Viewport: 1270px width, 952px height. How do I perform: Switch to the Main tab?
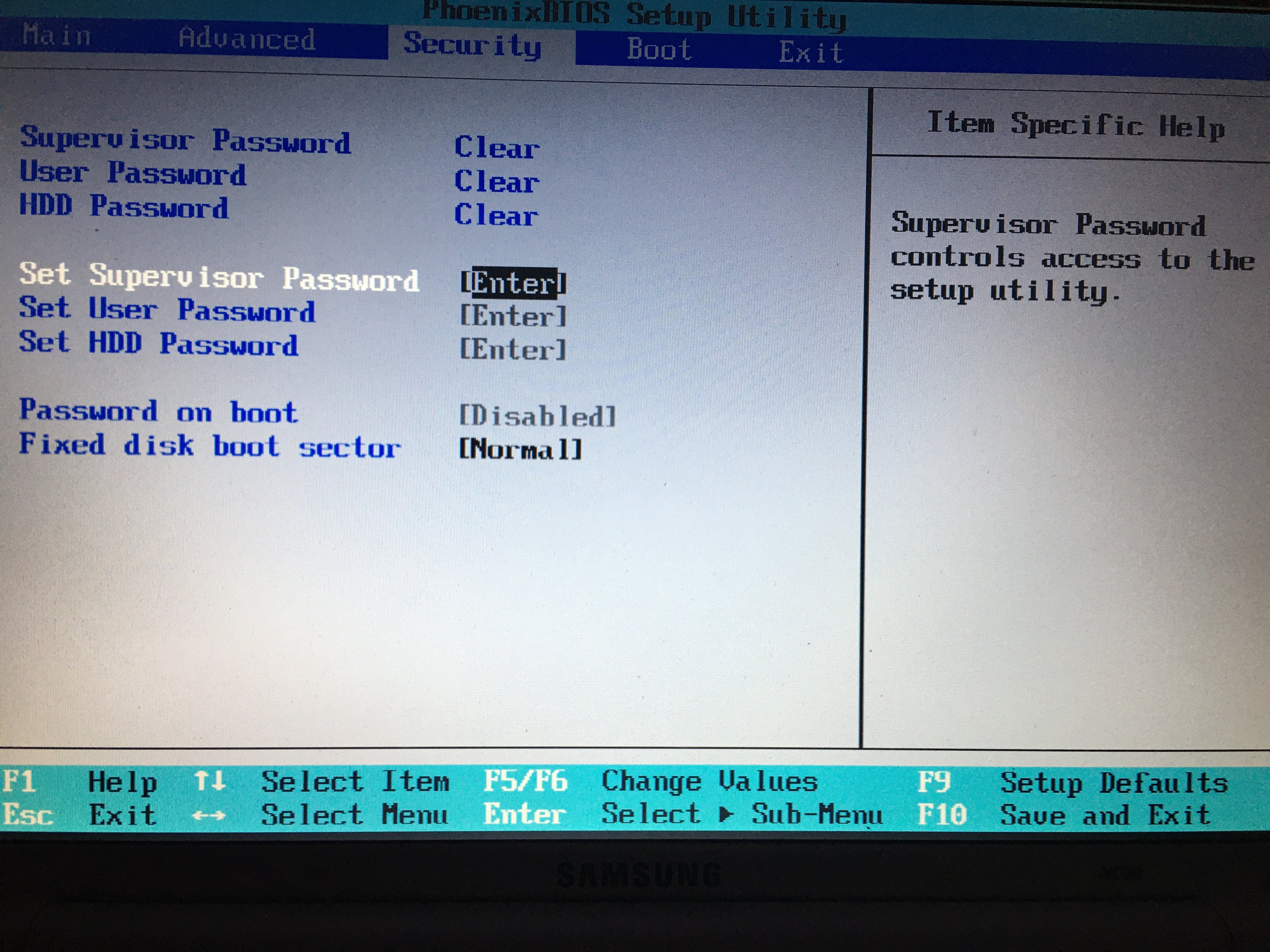[57, 36]
